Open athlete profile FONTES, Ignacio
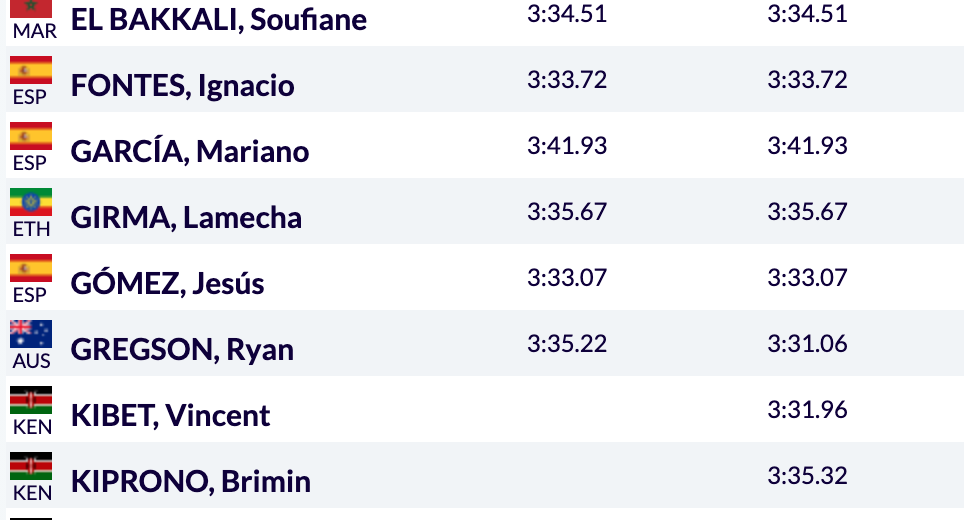Image resolution: width=964 pixels, height=520 pixels. tap(183, 85)
